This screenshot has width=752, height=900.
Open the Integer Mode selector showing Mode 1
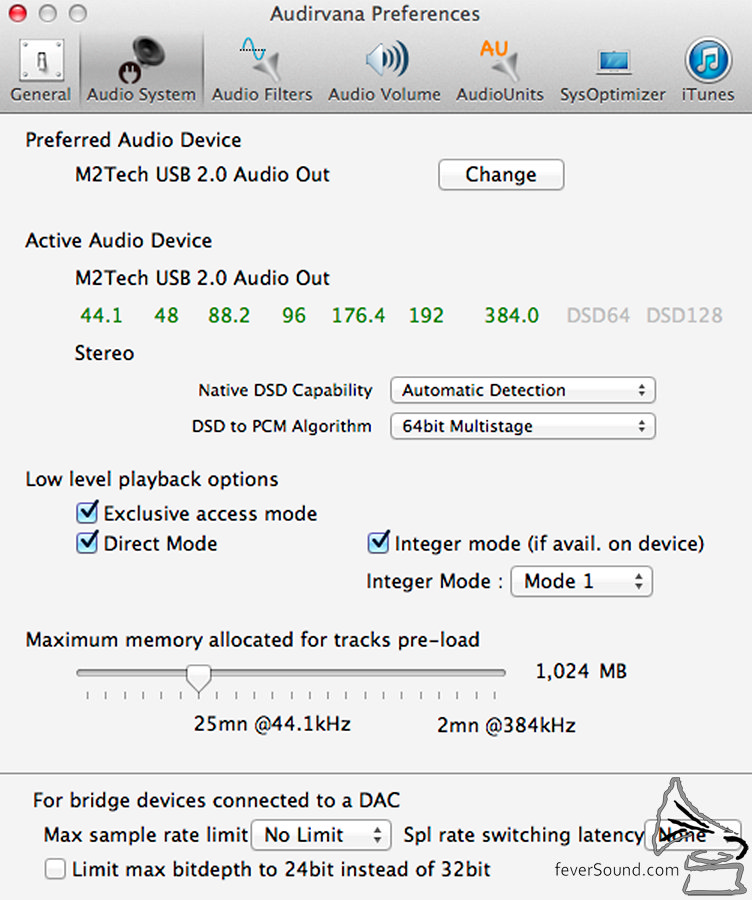click(582, 581)
